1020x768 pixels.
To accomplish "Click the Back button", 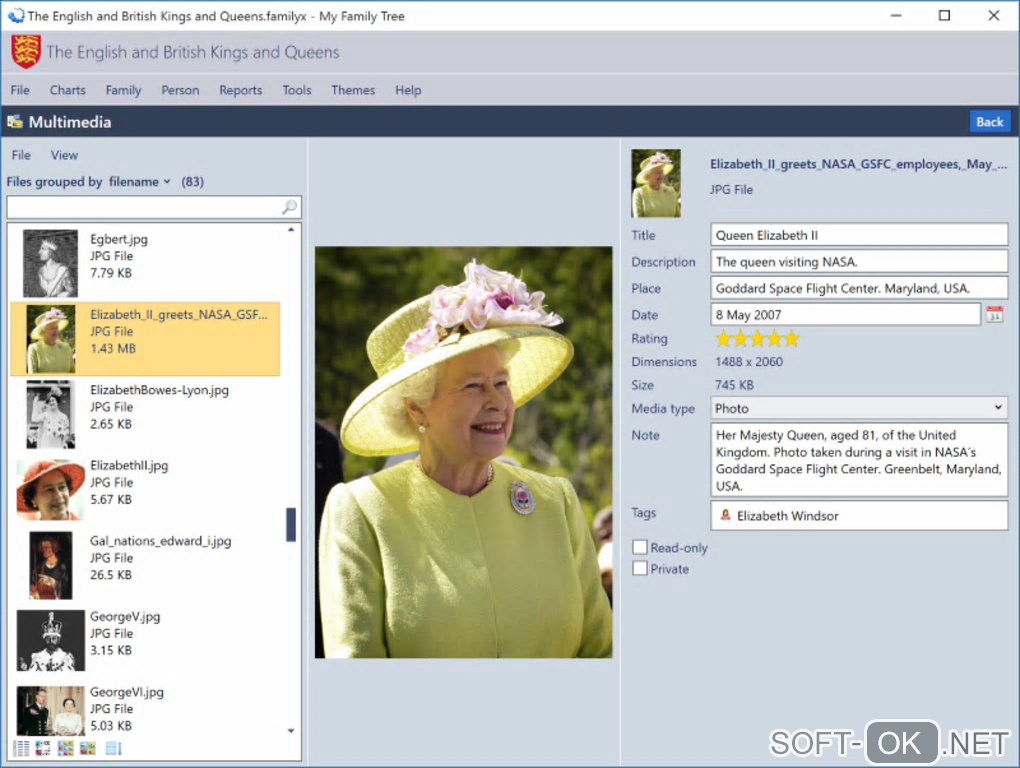I will (989, 122).
